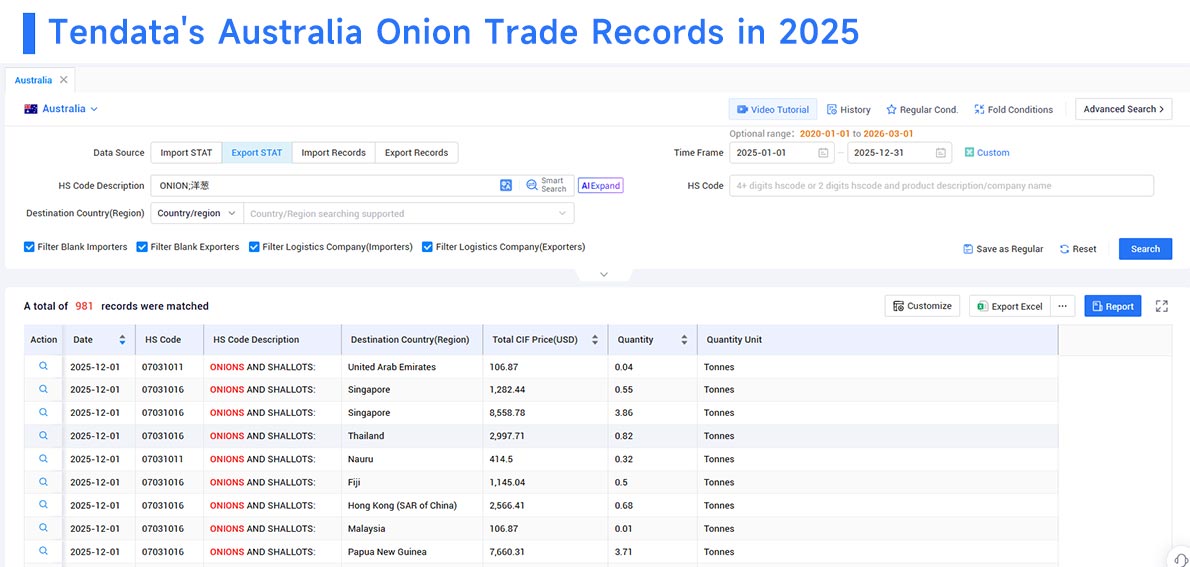This screenshot has height=567, width=1190.
Task: Open Customize columns
Action: coord(922,306)
